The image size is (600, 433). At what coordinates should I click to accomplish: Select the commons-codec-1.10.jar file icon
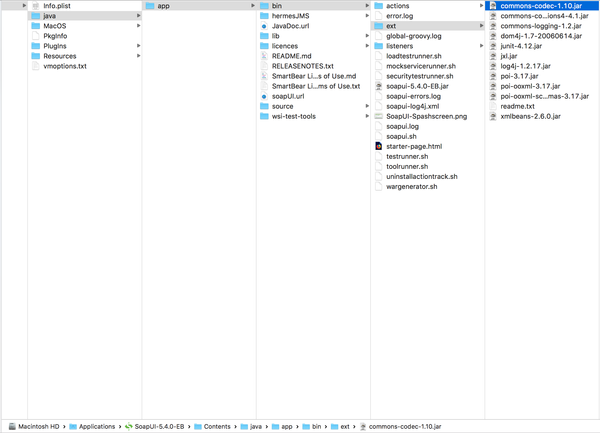(x=493, y=6)
